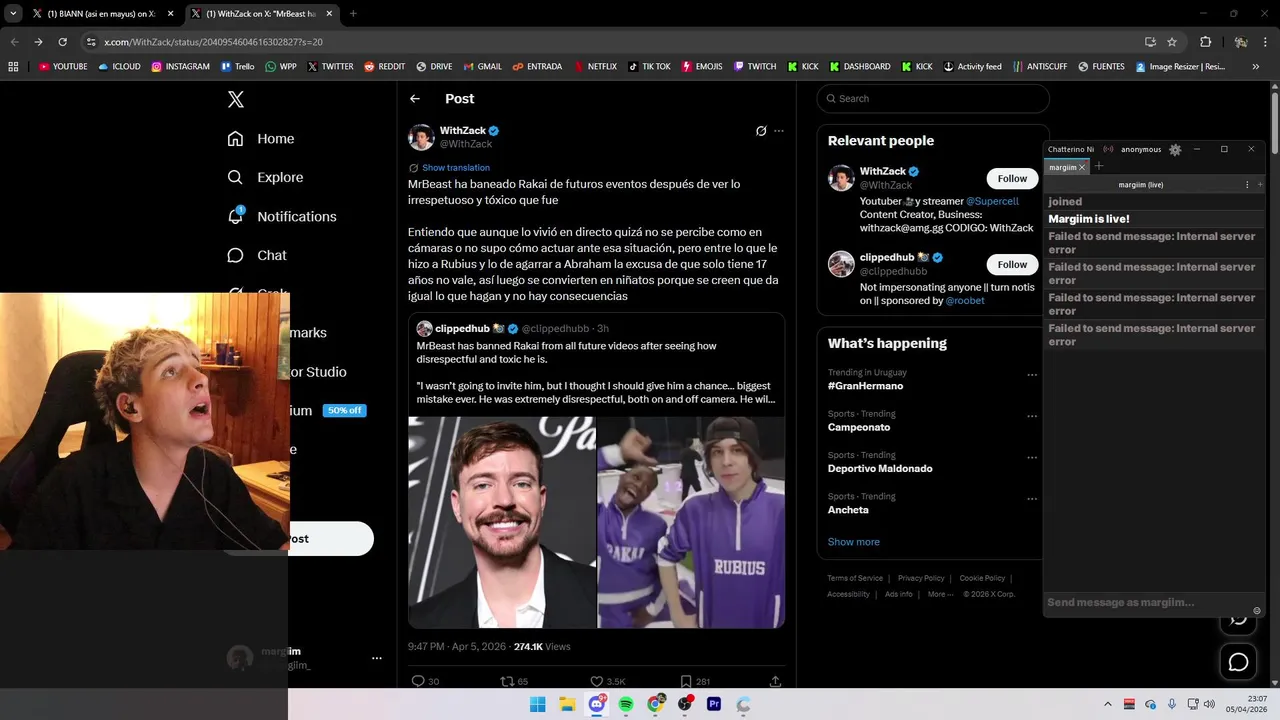Open Chat in X sidebar
Image resolution: width=1280 pixels, height=720 pixels.
(x=257, y=255)
